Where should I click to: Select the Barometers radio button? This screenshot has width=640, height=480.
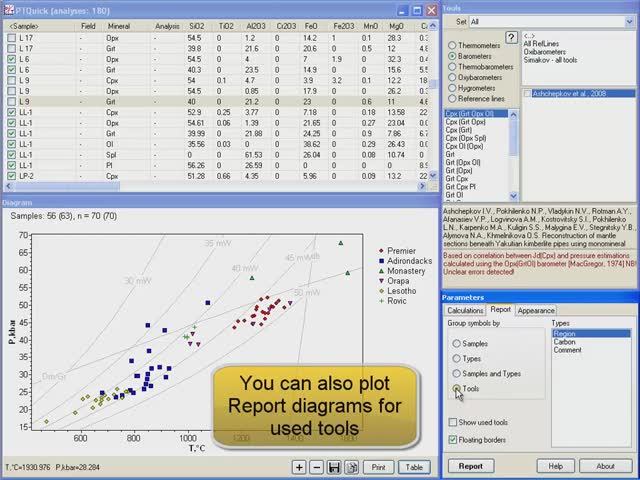pos(452,56)
